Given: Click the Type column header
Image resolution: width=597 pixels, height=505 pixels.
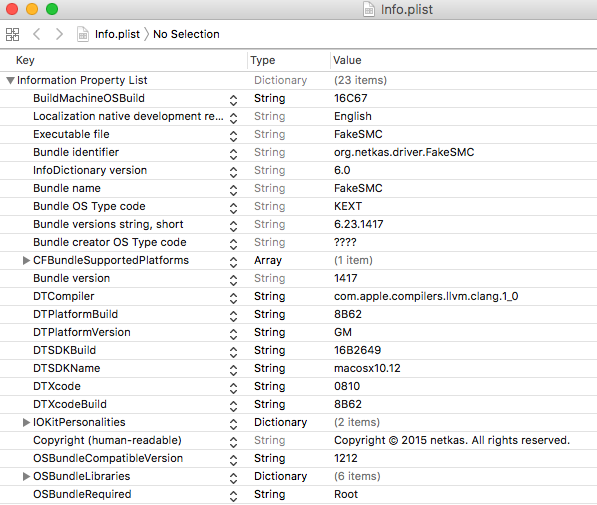Looking at the screenshot, I should (263, 60).
